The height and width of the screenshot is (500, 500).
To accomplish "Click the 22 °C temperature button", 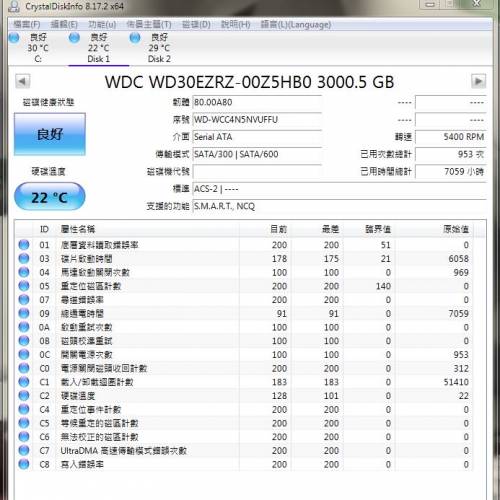I will click(50, 197).
